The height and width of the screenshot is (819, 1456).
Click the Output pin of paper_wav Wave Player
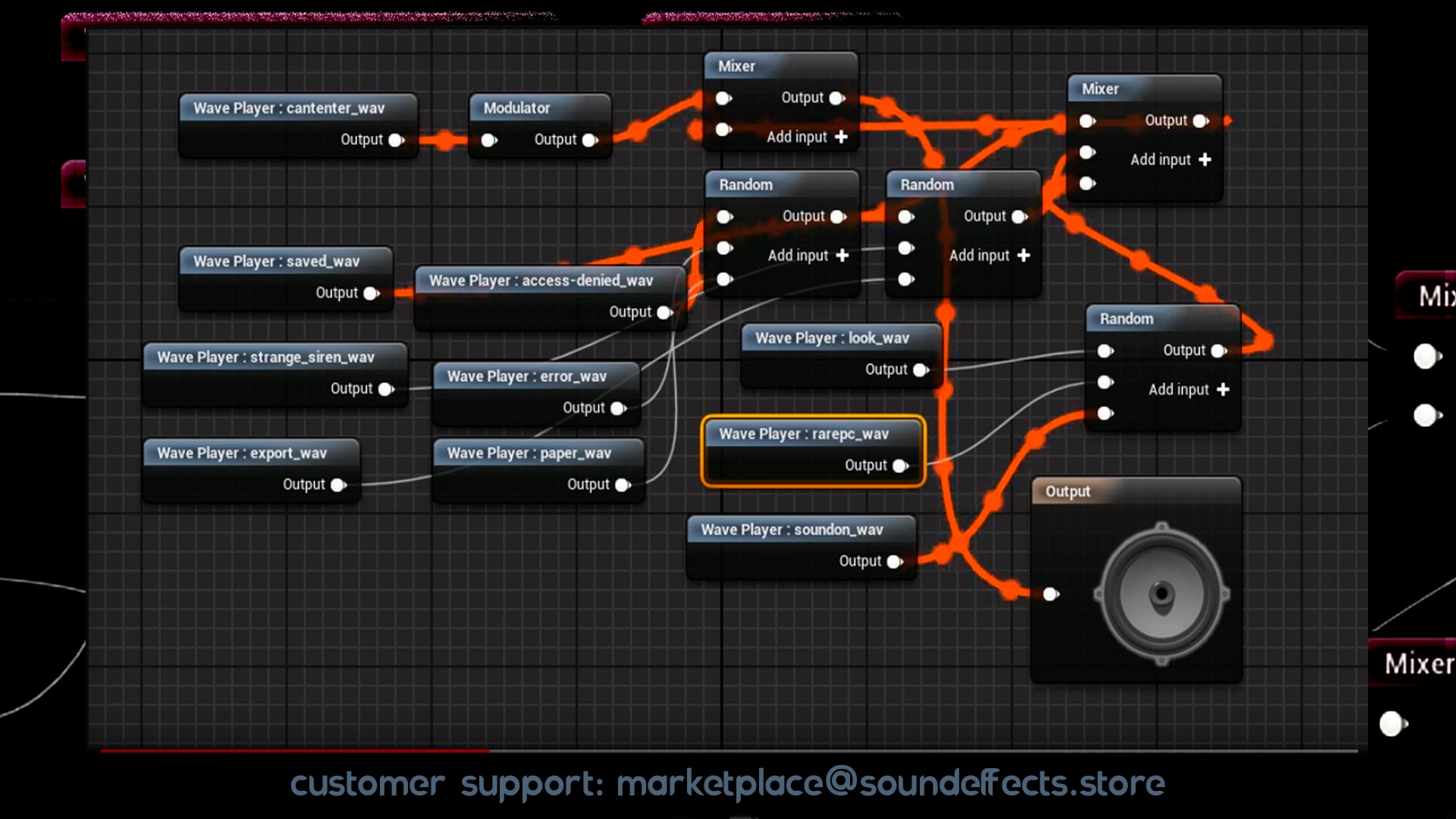click(623, 484)
